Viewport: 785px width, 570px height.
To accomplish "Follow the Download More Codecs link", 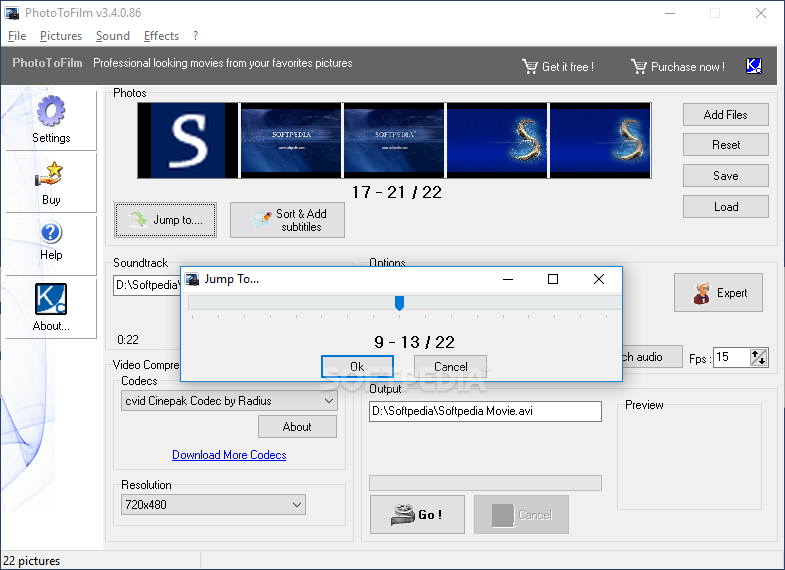I will 229,455.
